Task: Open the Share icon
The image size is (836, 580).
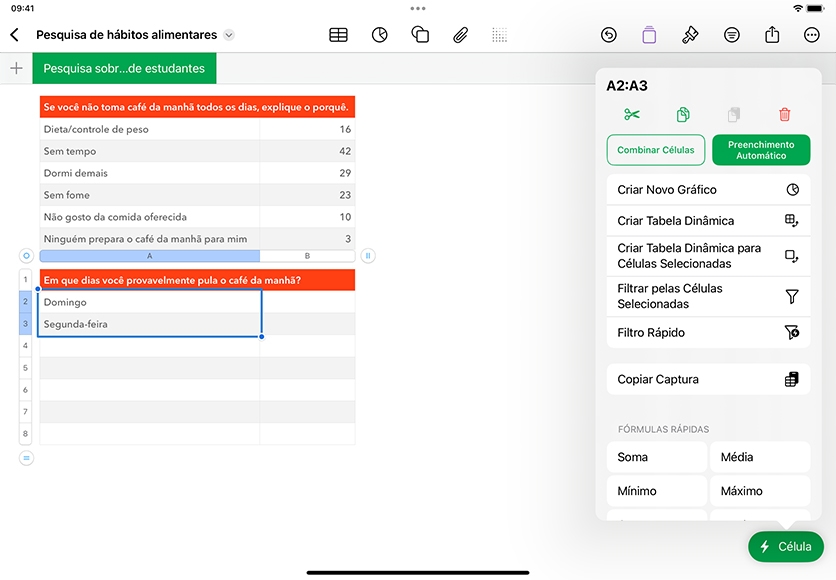Action: click(772, 35)
